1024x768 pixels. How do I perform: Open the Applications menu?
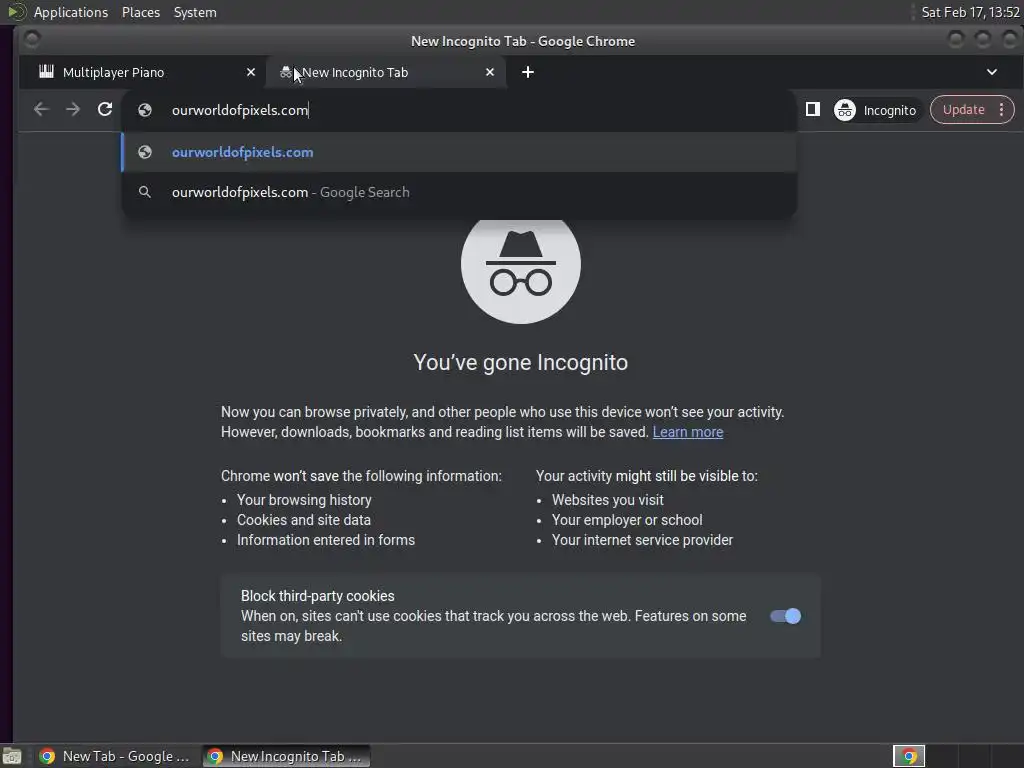[71, 12]
